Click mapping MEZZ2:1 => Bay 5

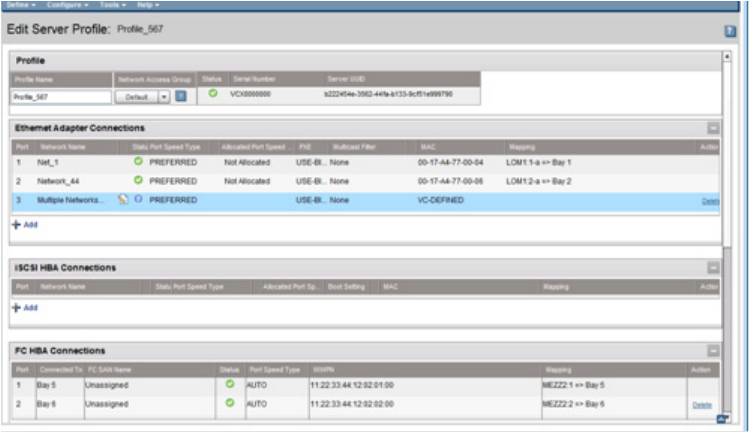tap(574, 385)
